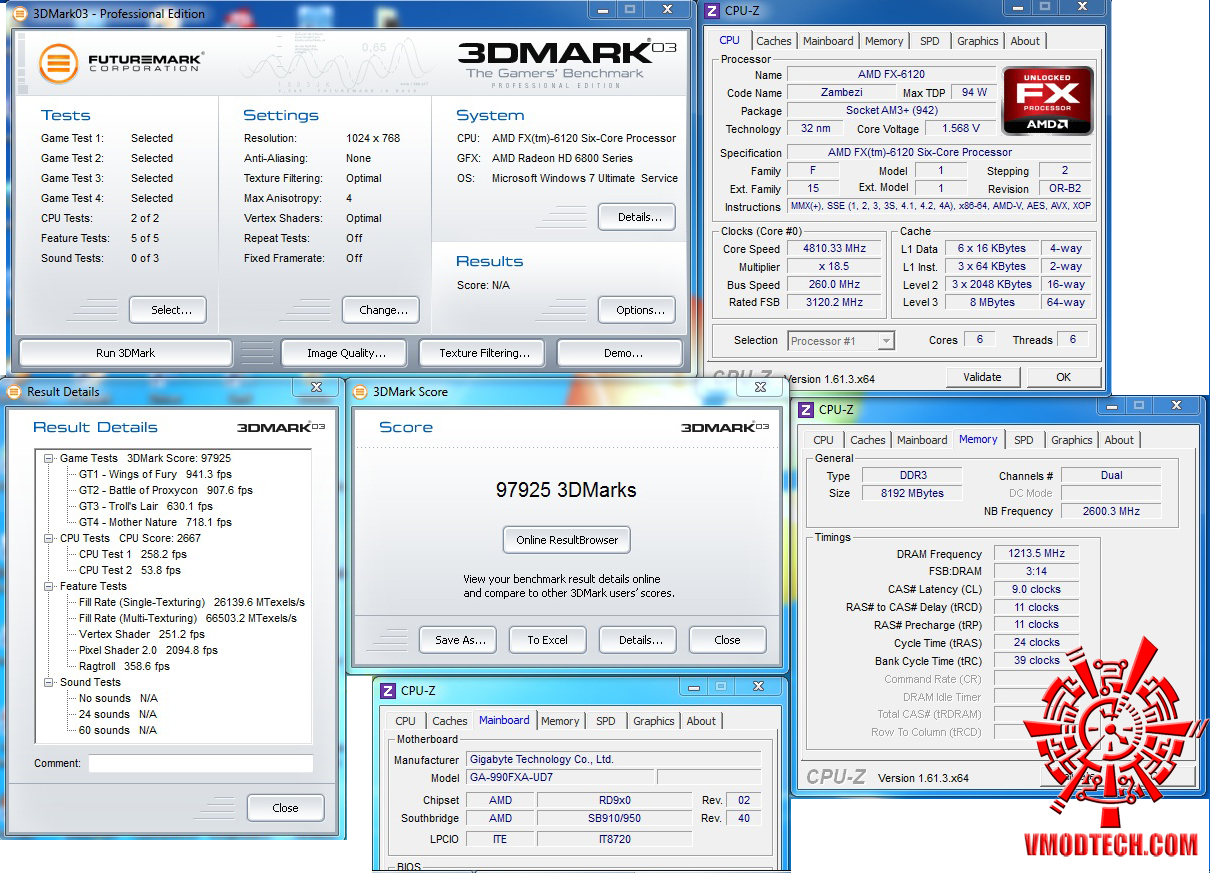
Task: Click the Online ResultBrowser button
Action: 567,540
